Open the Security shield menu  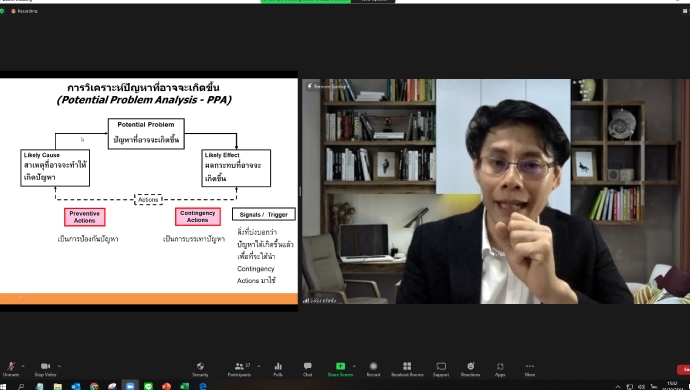tap(200, 369)
